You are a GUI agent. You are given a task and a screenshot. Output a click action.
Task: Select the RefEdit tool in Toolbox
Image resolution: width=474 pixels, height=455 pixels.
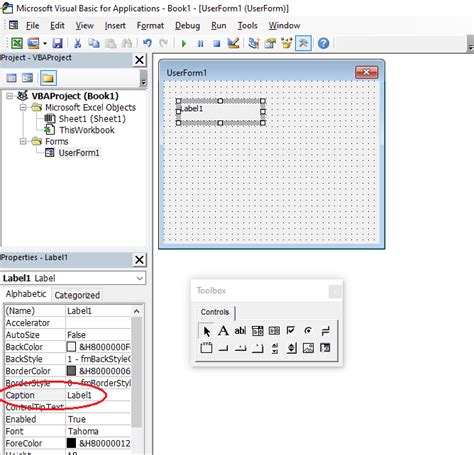point(325,348)
